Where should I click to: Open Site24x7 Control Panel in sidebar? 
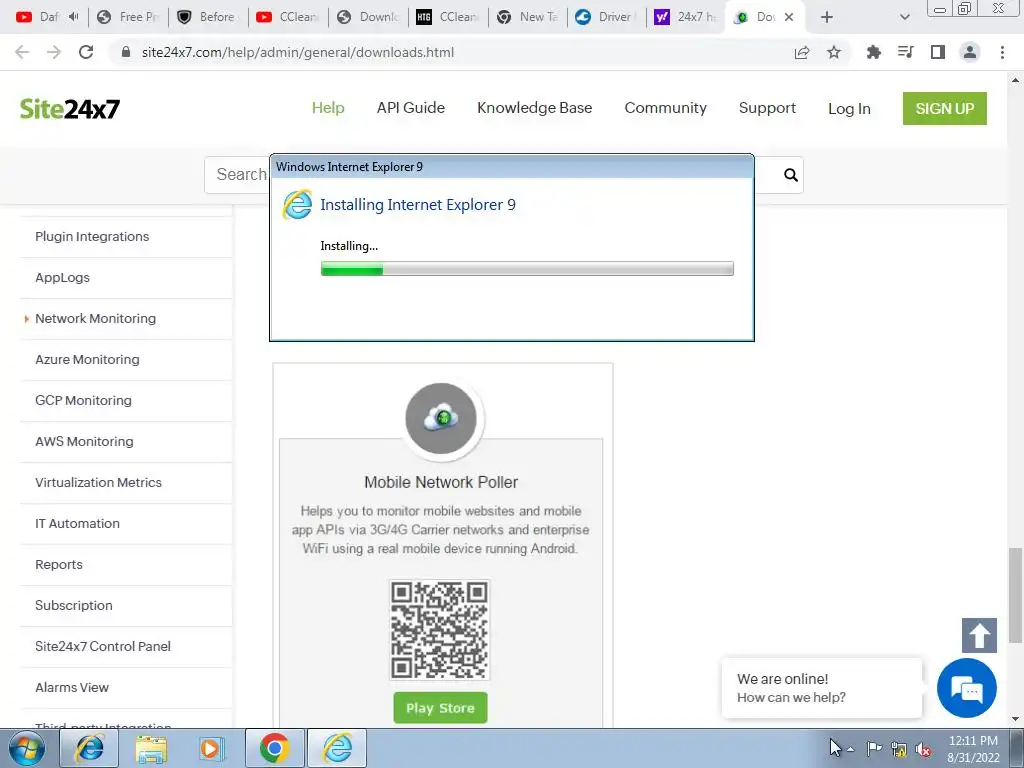pyautogui.click(x=103, y=647)
